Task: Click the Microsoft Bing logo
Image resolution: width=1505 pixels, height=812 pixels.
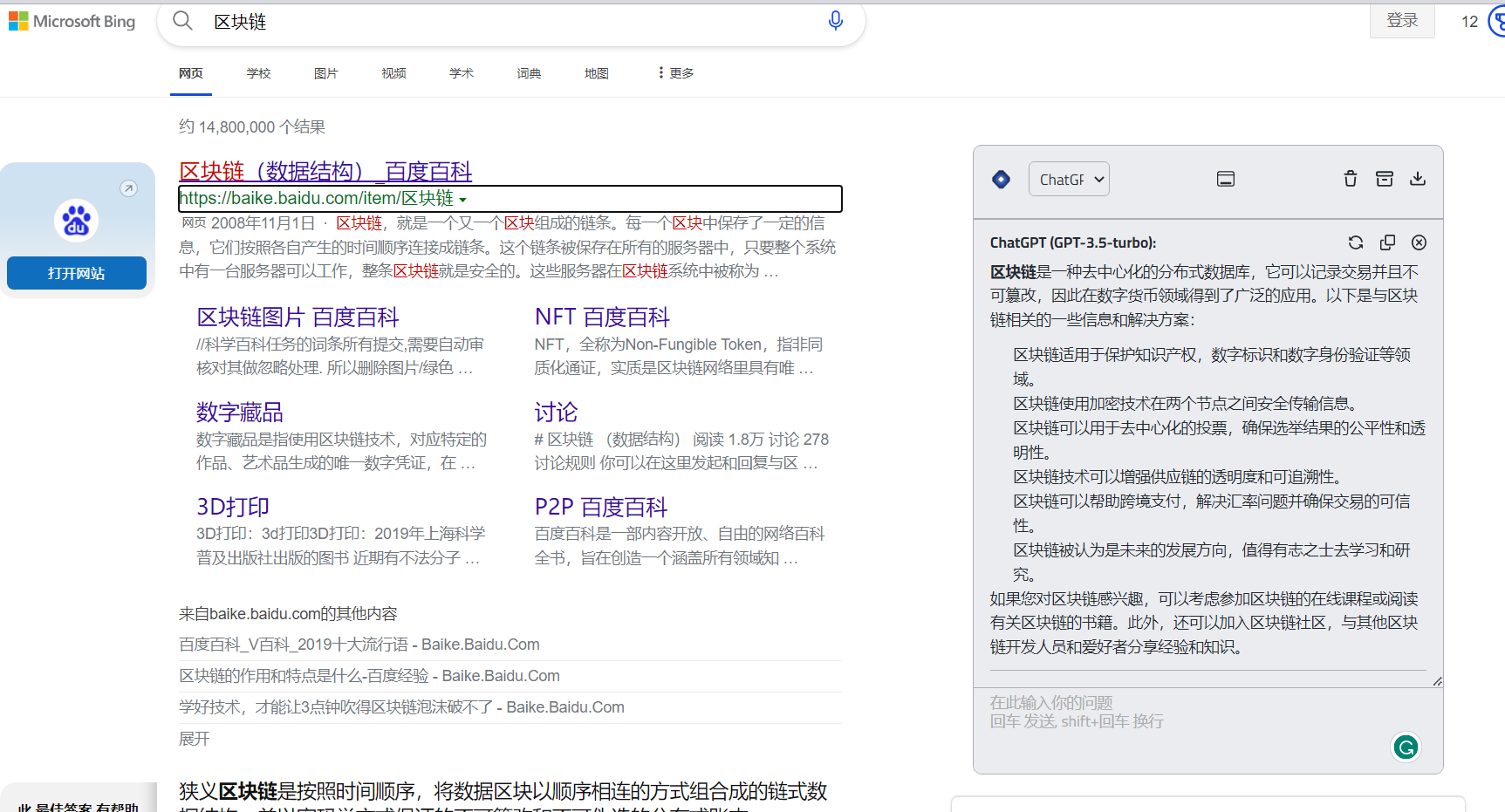Action: coord(72,21)
